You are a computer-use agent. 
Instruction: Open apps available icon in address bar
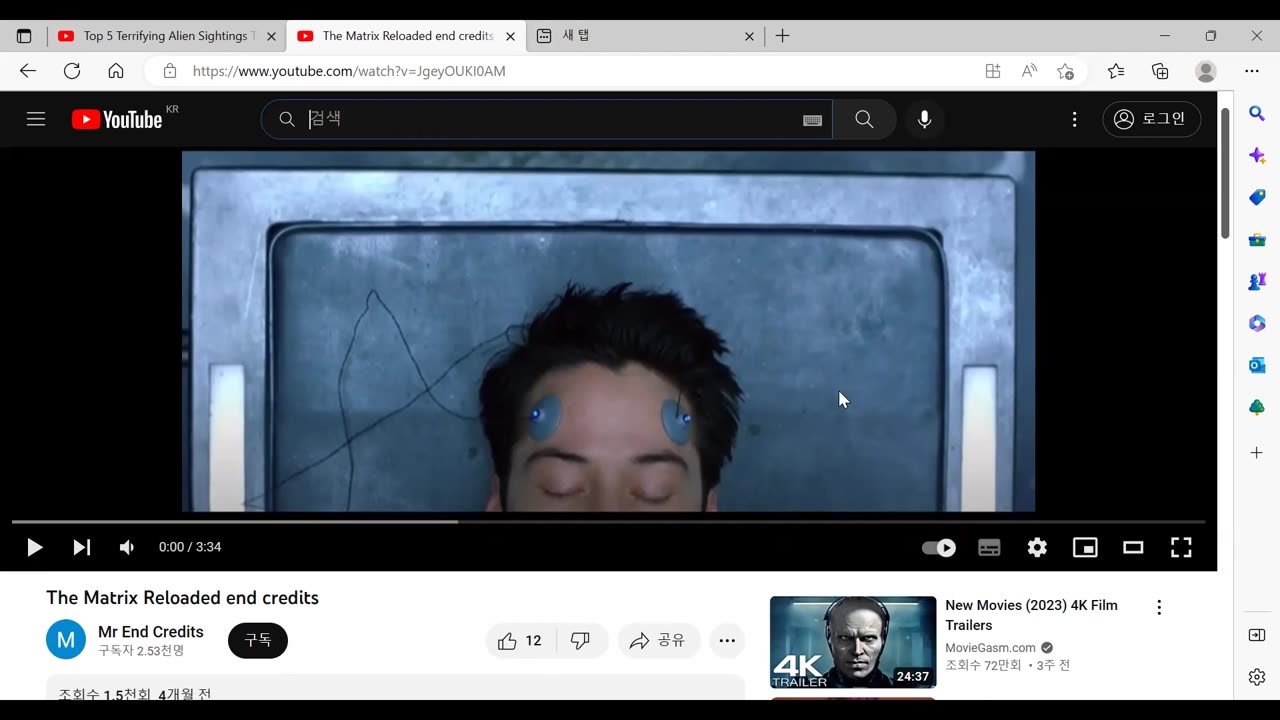[x=992, y=71]
